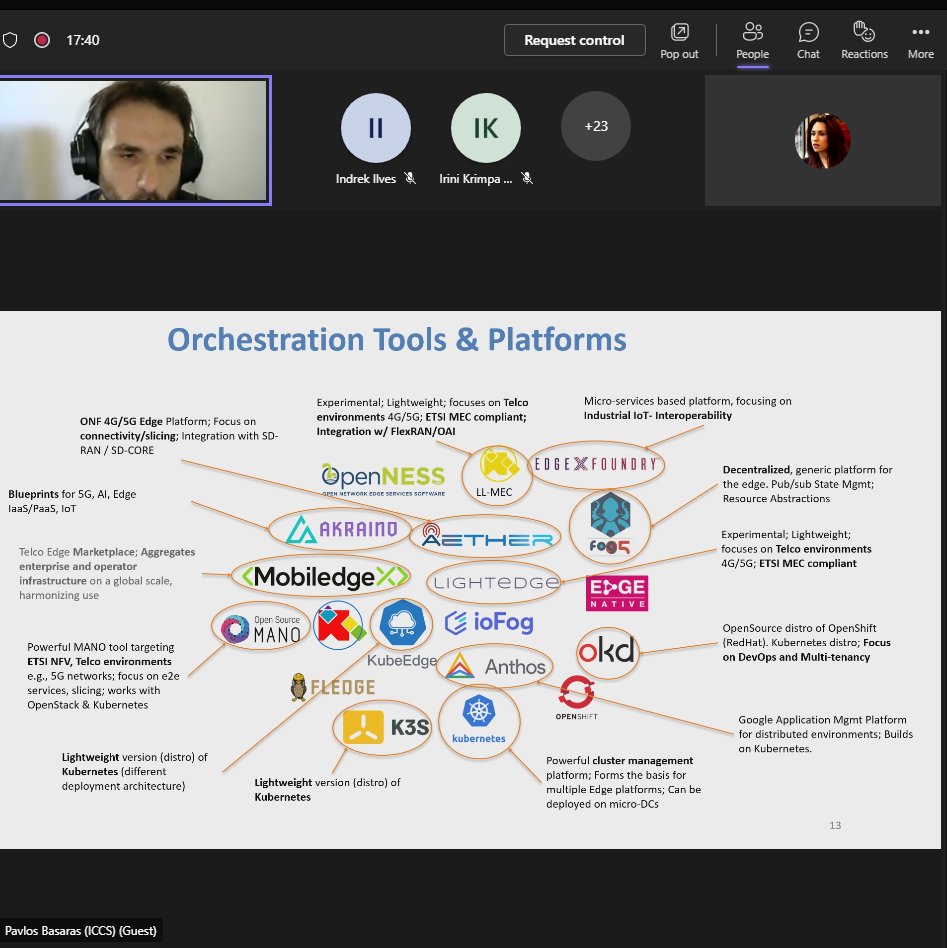
Task: Click the muted mic icon beside Indrek Ilves
Action: (x=410, y=178)
